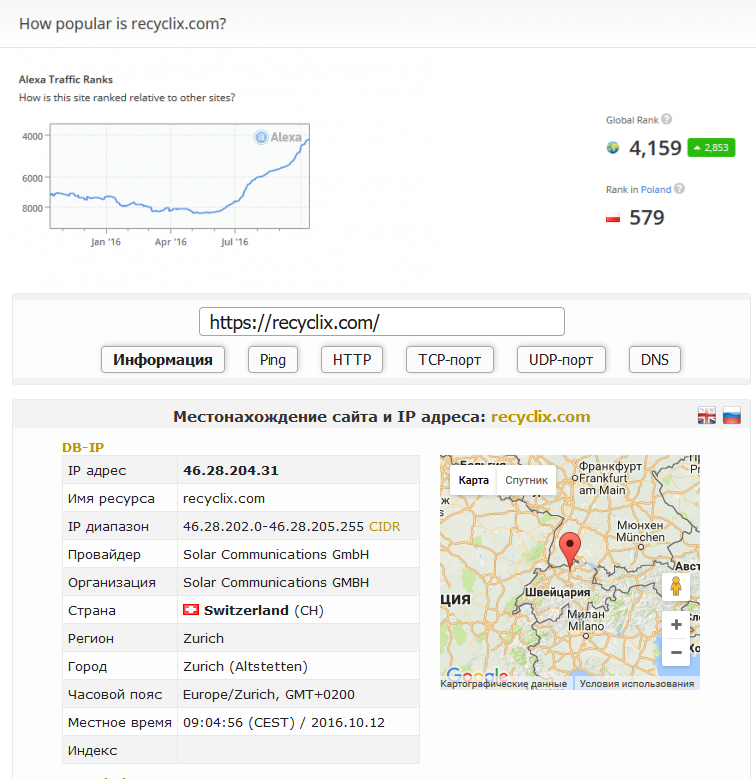Click recyclix.com in Имя ресурса row

pyautogui.click(x=224, y=498)
